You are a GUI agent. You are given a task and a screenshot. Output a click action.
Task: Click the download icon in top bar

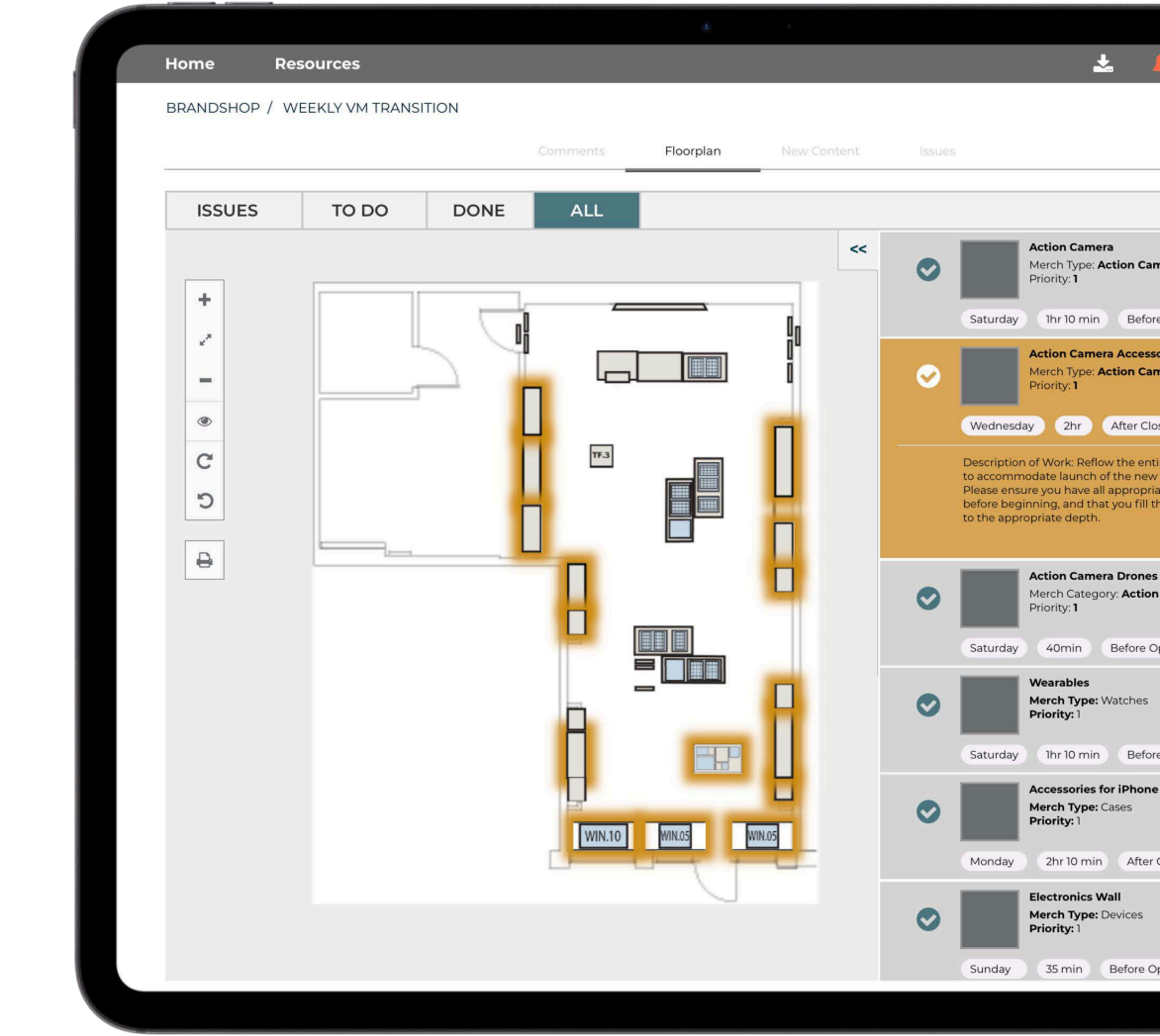coord(1102,64)
